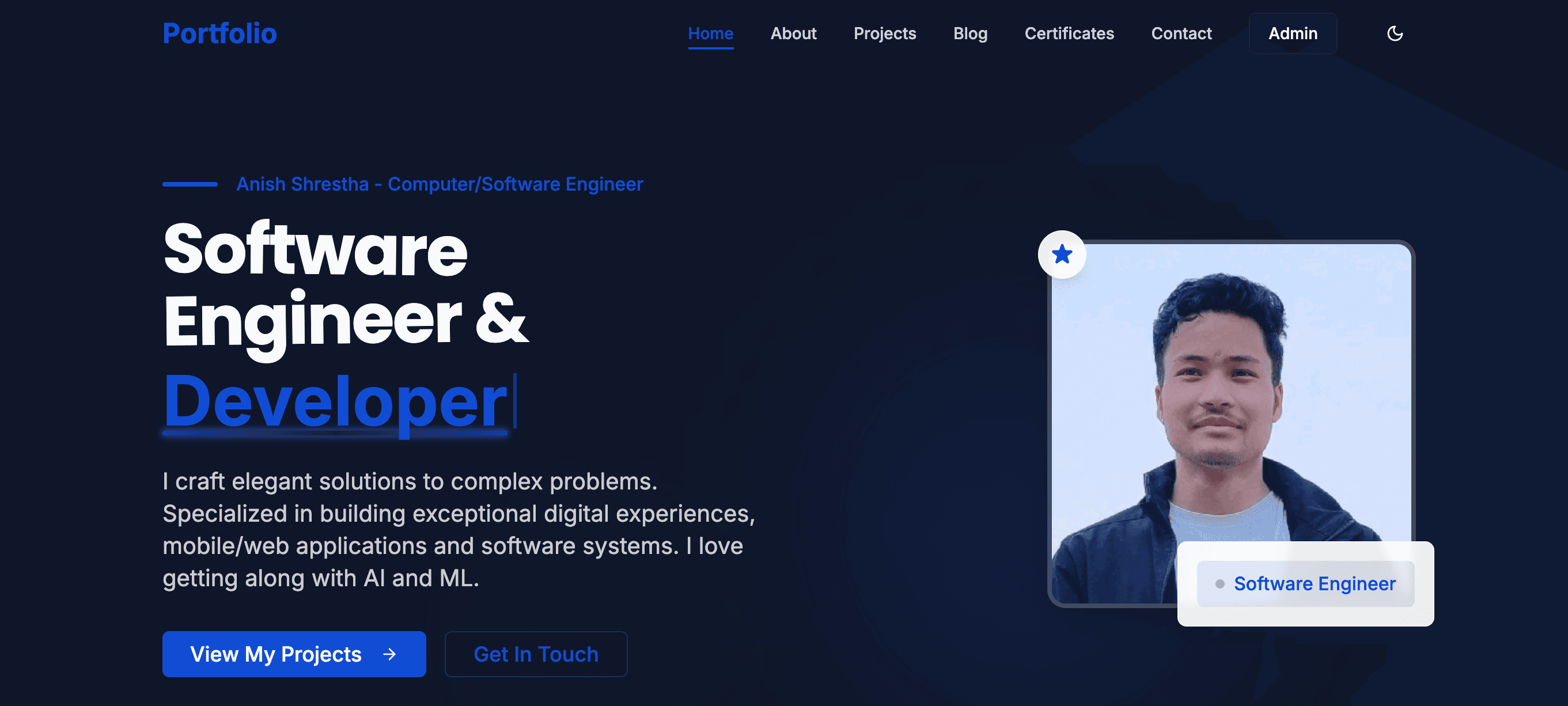Viewport: 1568px width, 706px height.
Task: Click the Admin button
Action: (1293, 33)
